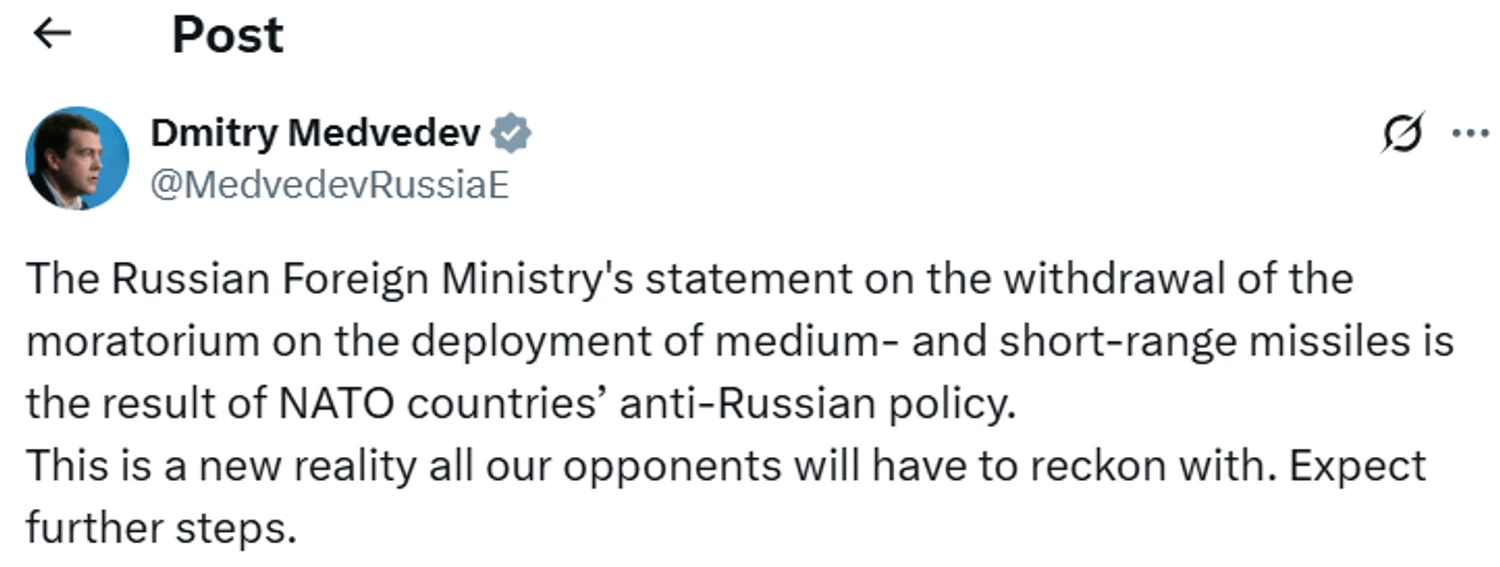
Task: Click the word NATO in the post
Action: point(338,403)
